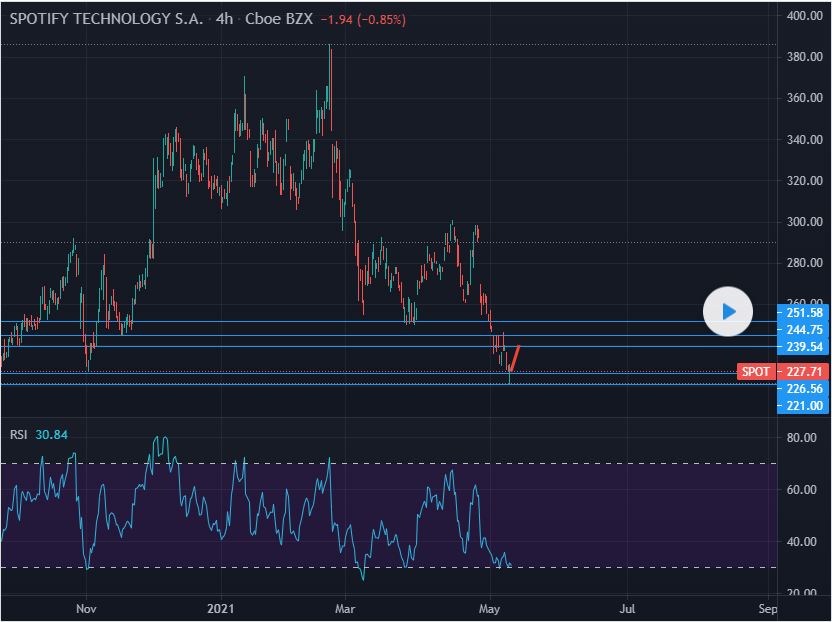The image size is (832, 622).
Task: Click the red SPOT ticker tag
Action: pyautogui.click(x=756, y=372)
